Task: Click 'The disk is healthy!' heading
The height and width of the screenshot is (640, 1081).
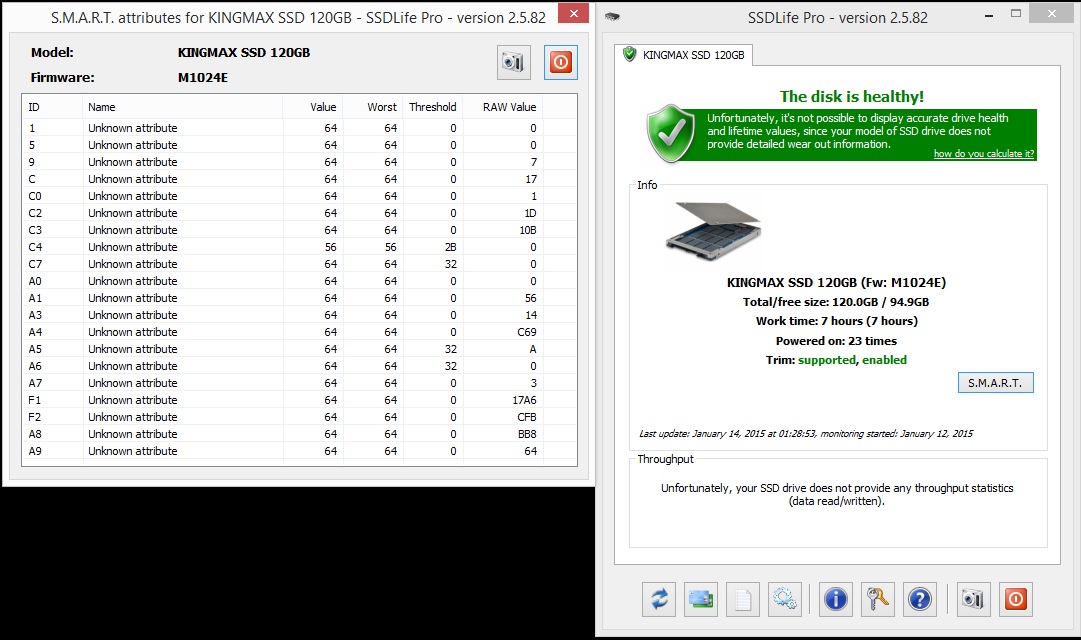Action: point(851,96)
